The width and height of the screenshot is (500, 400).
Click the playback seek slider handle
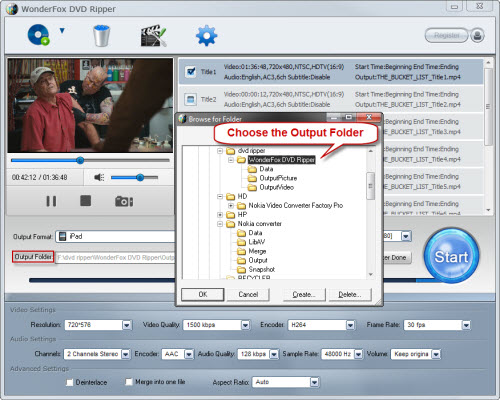pyautogui.click(x=80, y=160)
